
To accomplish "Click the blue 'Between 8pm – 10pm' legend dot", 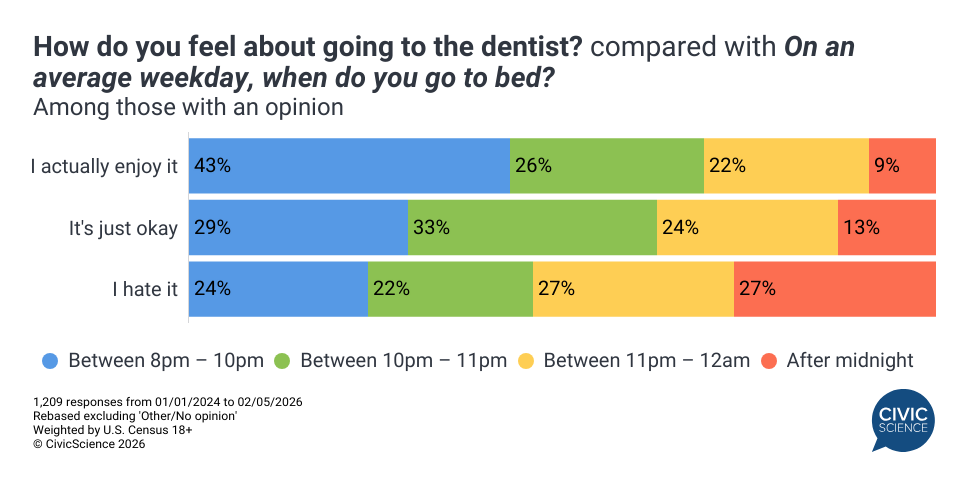I will coord(51,360).
